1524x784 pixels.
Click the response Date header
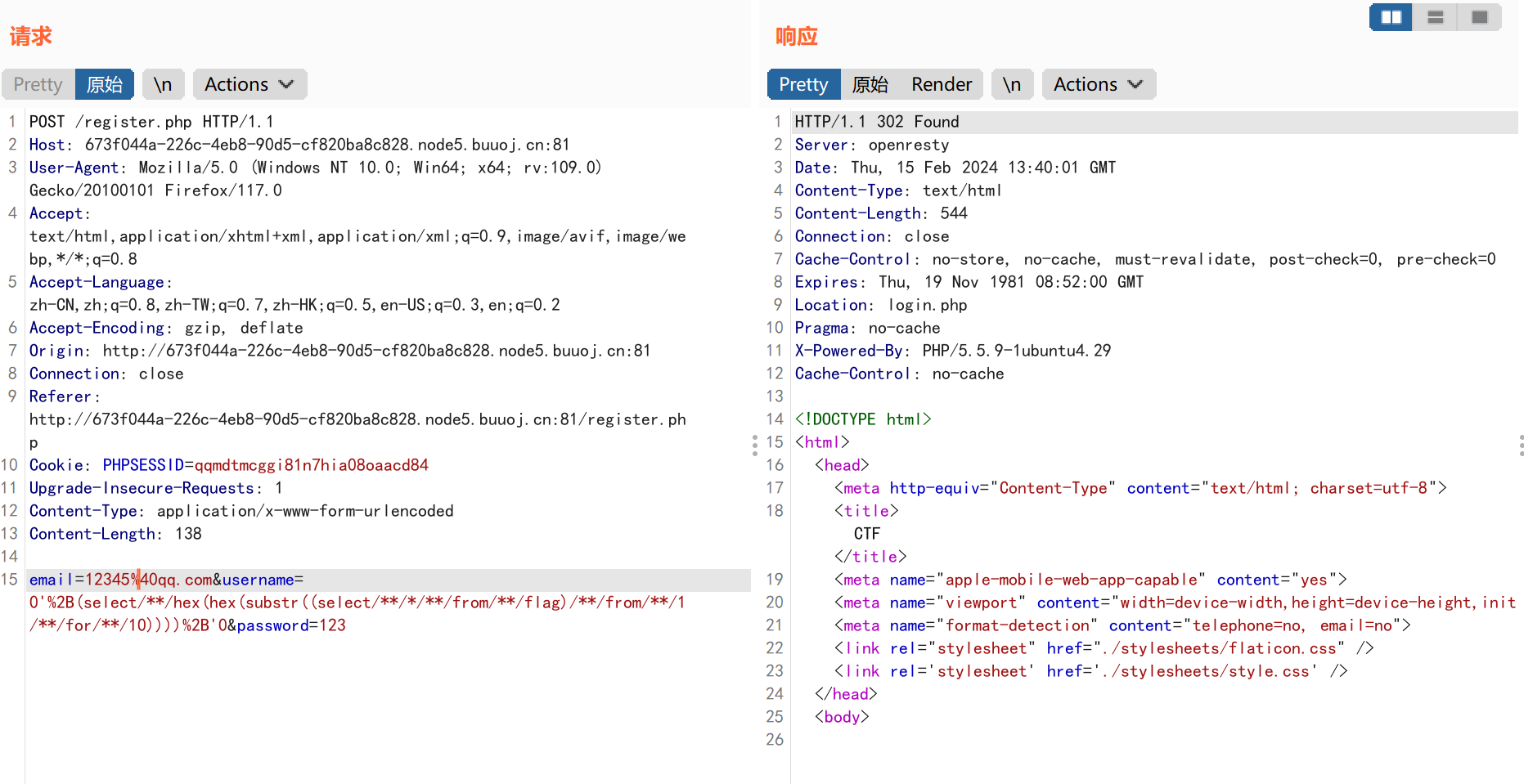[955, 168]
